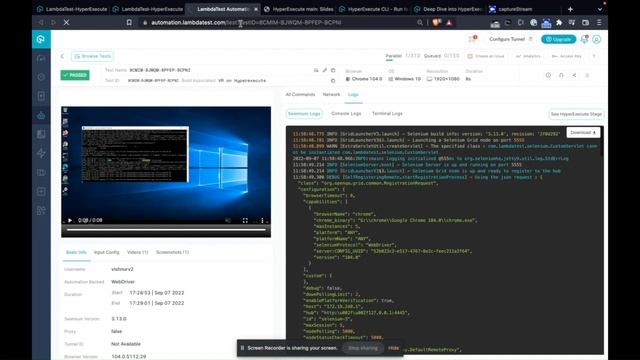Screen dimensions: 640x360
Task: Expand the browser tab list chevron
Action: pos(600,9)
